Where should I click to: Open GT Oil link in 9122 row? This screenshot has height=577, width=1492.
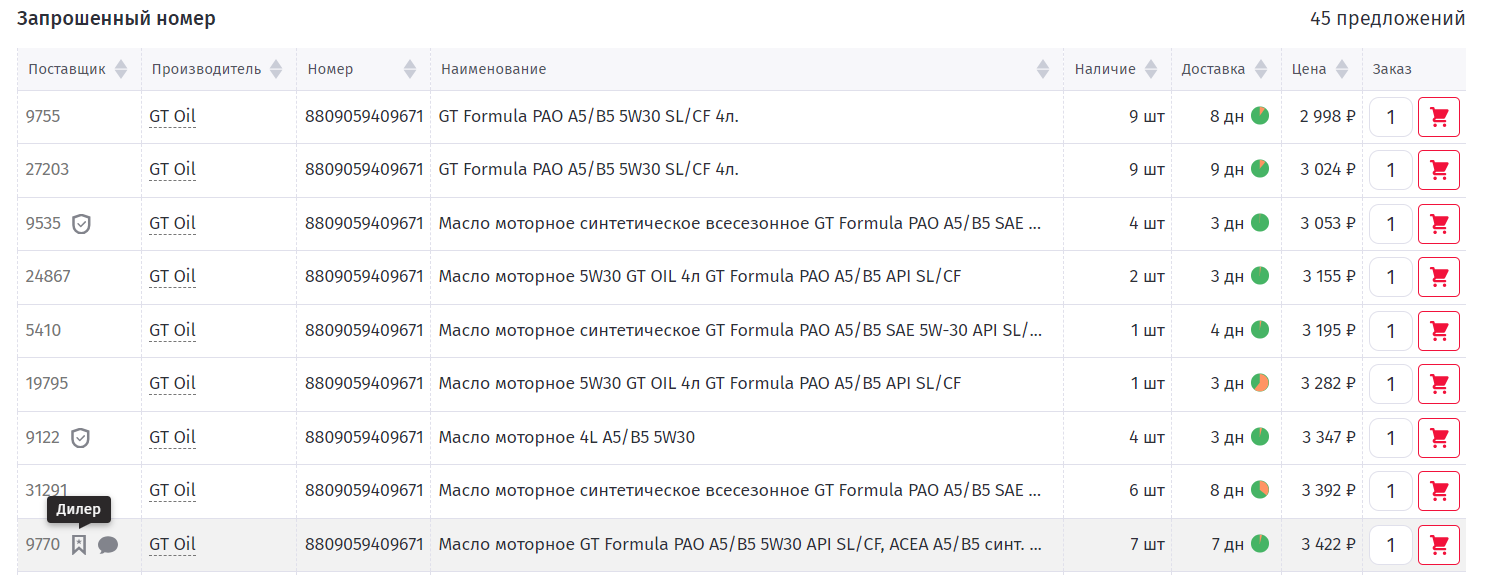tap(172, 438)
